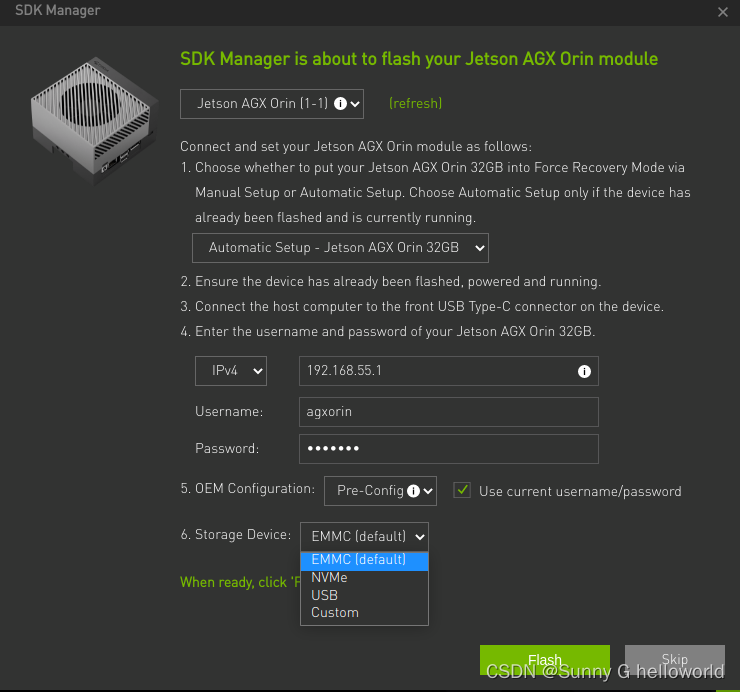
Task: Select NVMe storage option
Action: pos(364,578)
